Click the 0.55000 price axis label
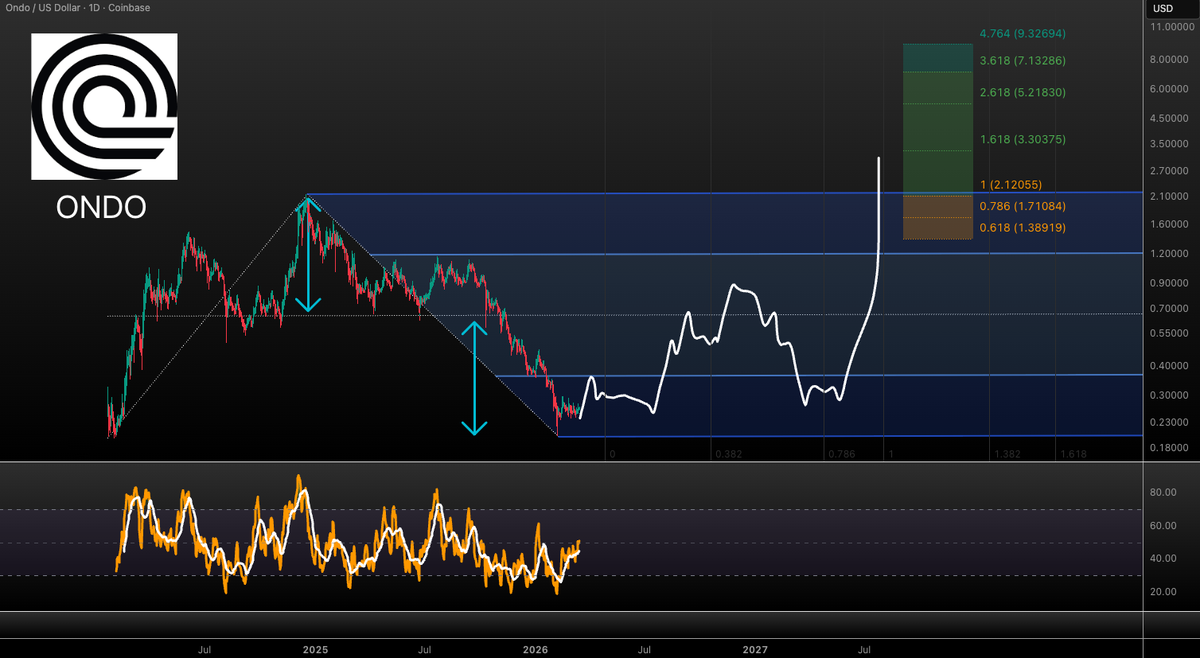 point(1171,332)
